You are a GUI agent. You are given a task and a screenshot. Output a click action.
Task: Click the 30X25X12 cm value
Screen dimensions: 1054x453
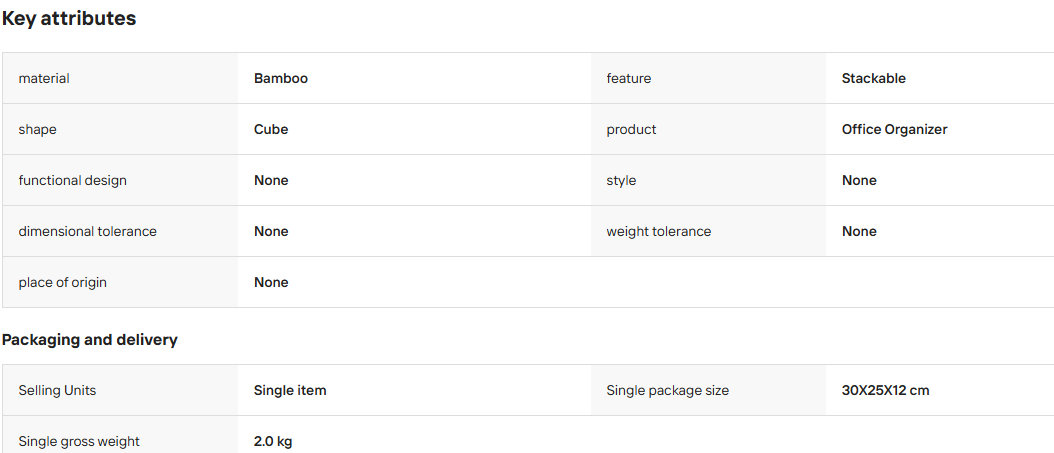(x=885, y=390)
